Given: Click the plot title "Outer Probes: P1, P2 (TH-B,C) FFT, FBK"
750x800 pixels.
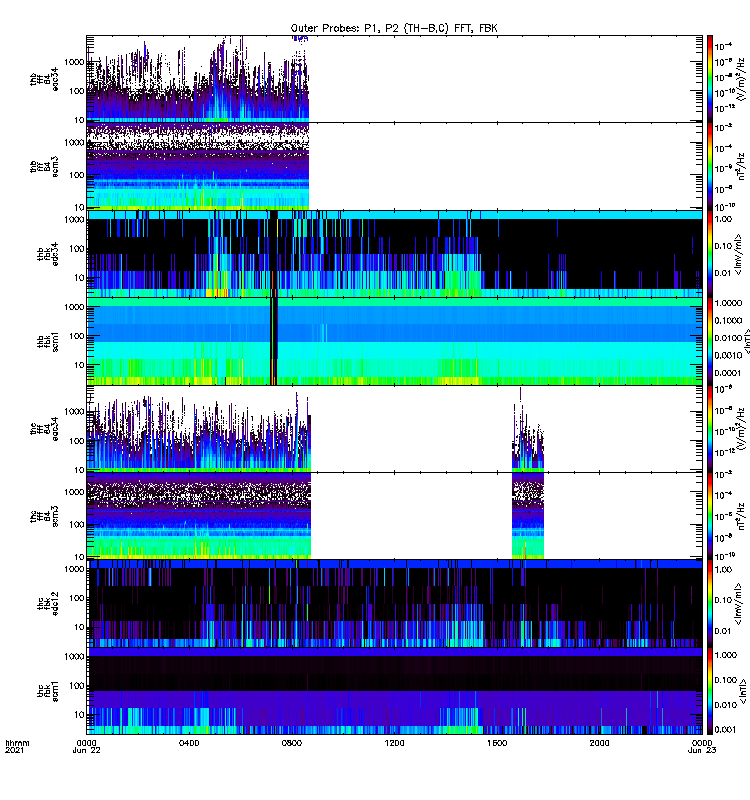Looking at the screenshot, I should (x=394, y=29).
